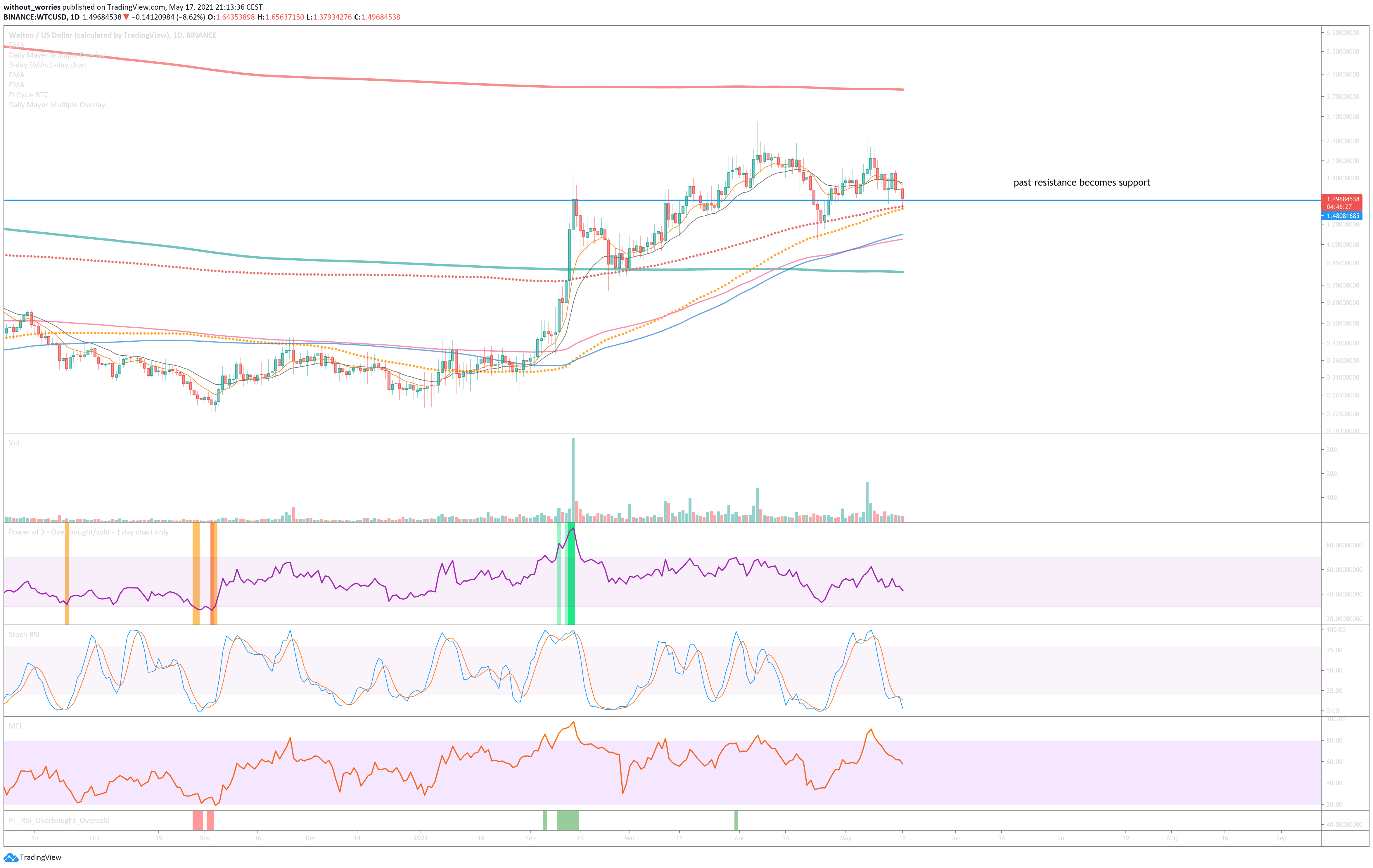Click the Oct label on time axis
The height and width of the screenshot is (868, 1373).
[x=95, y=838]
